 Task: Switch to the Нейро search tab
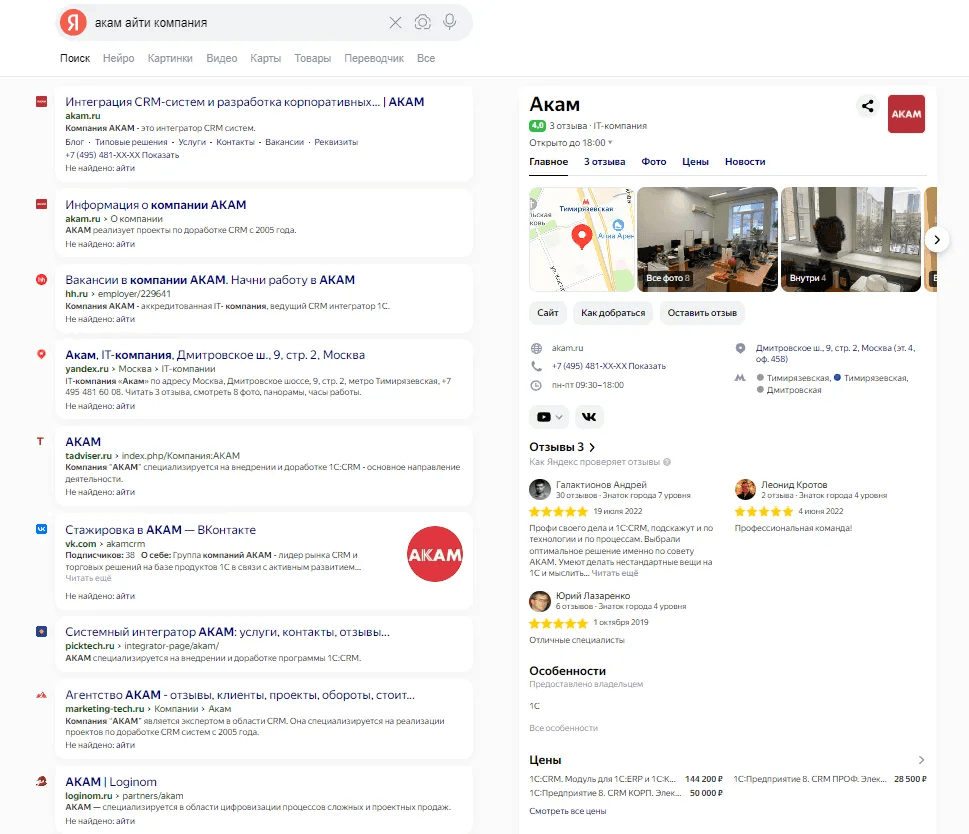click(x=119, y=58)
